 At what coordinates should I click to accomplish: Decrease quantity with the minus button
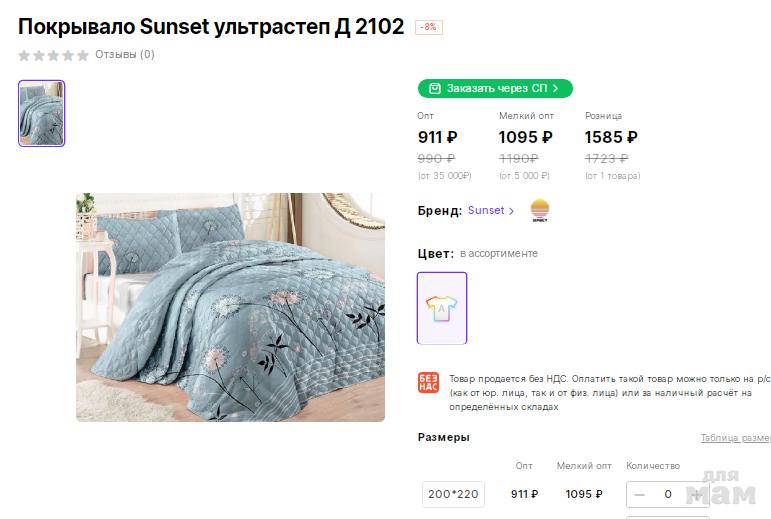tap(640, 494)
